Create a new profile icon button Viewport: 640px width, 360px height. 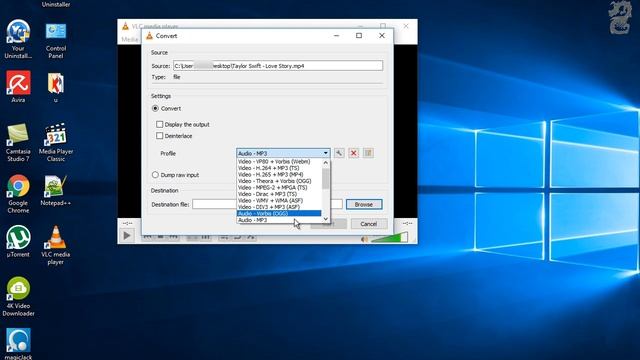(x=368, y=153)
